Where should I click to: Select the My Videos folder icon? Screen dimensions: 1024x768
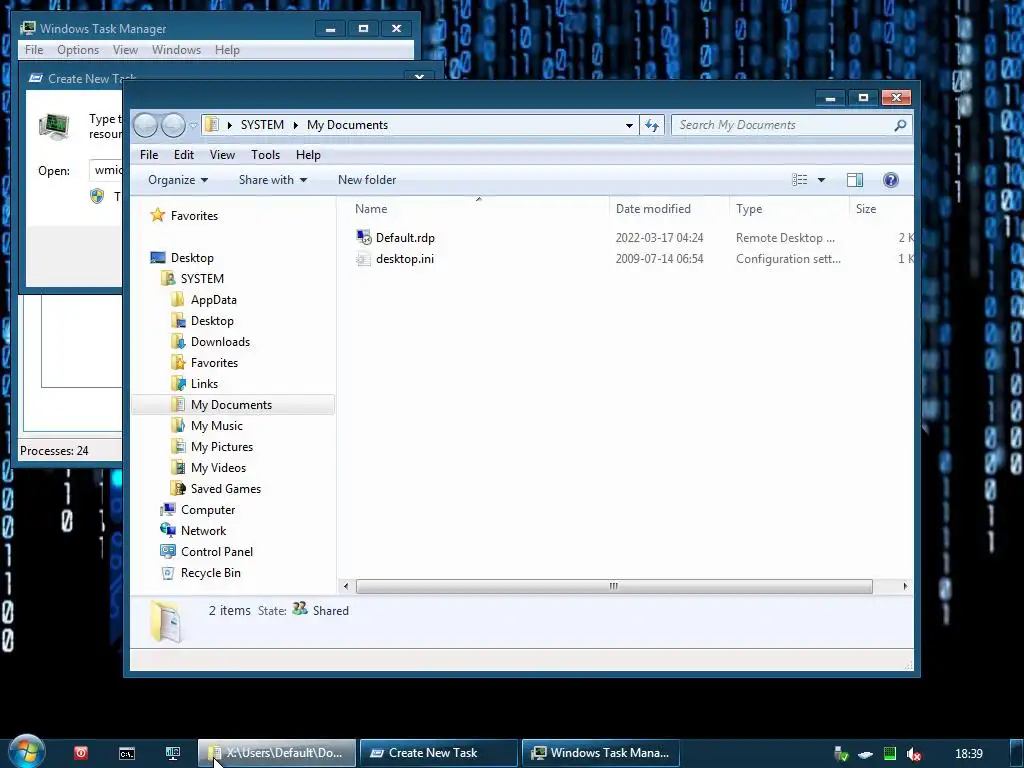pyautogui.click(x=178, y=468)
